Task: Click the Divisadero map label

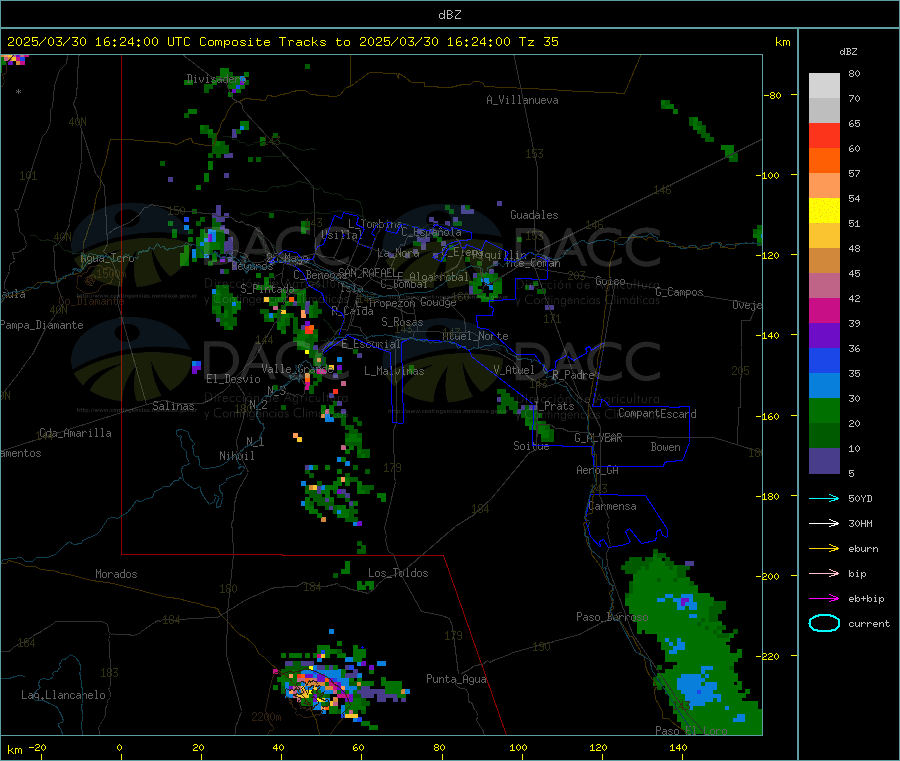Action: [x=214, y=79]
